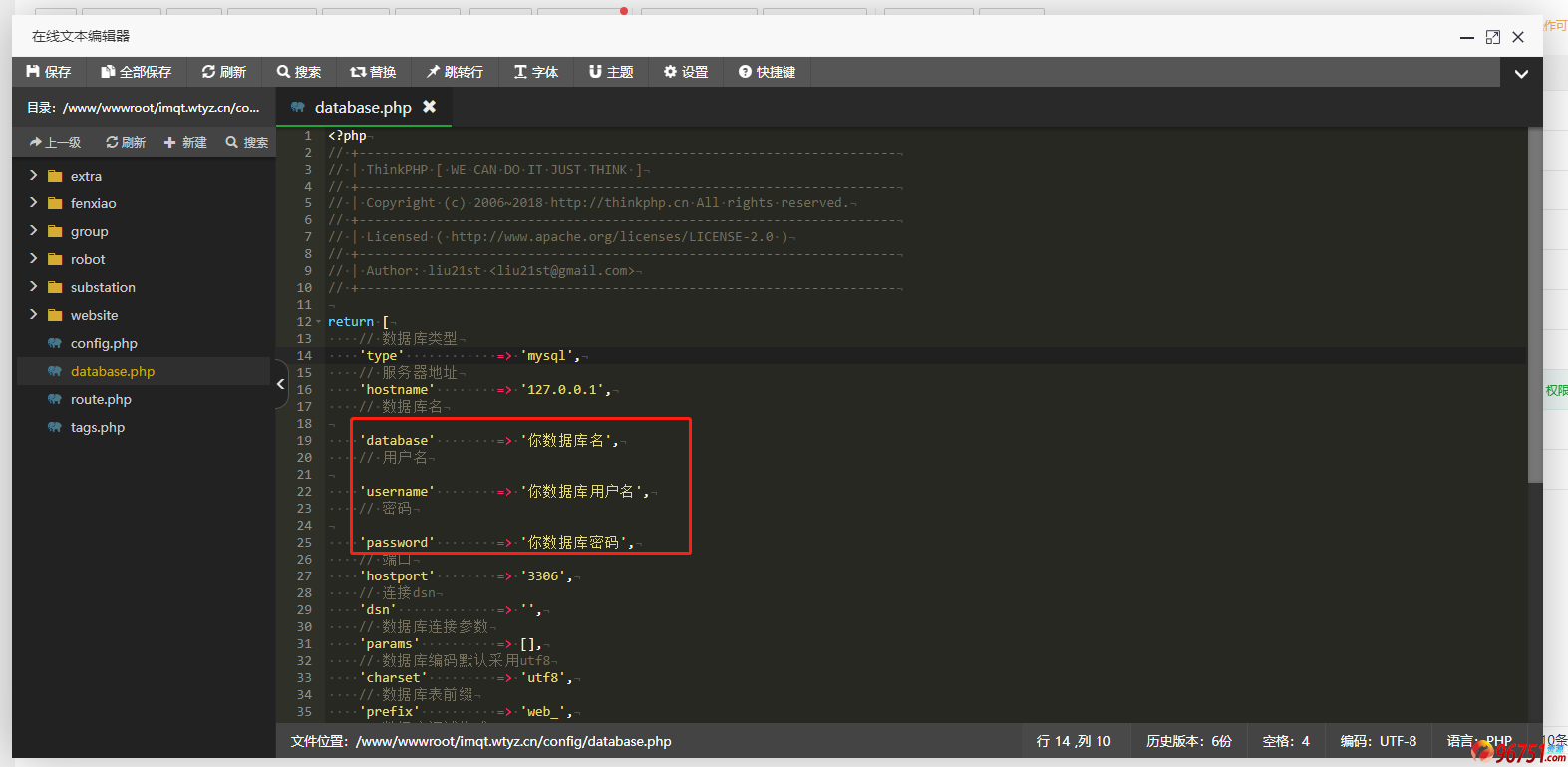1568x767 pixels.
Task: Open 跳转行 go-to-line tool
Action: 455,72
